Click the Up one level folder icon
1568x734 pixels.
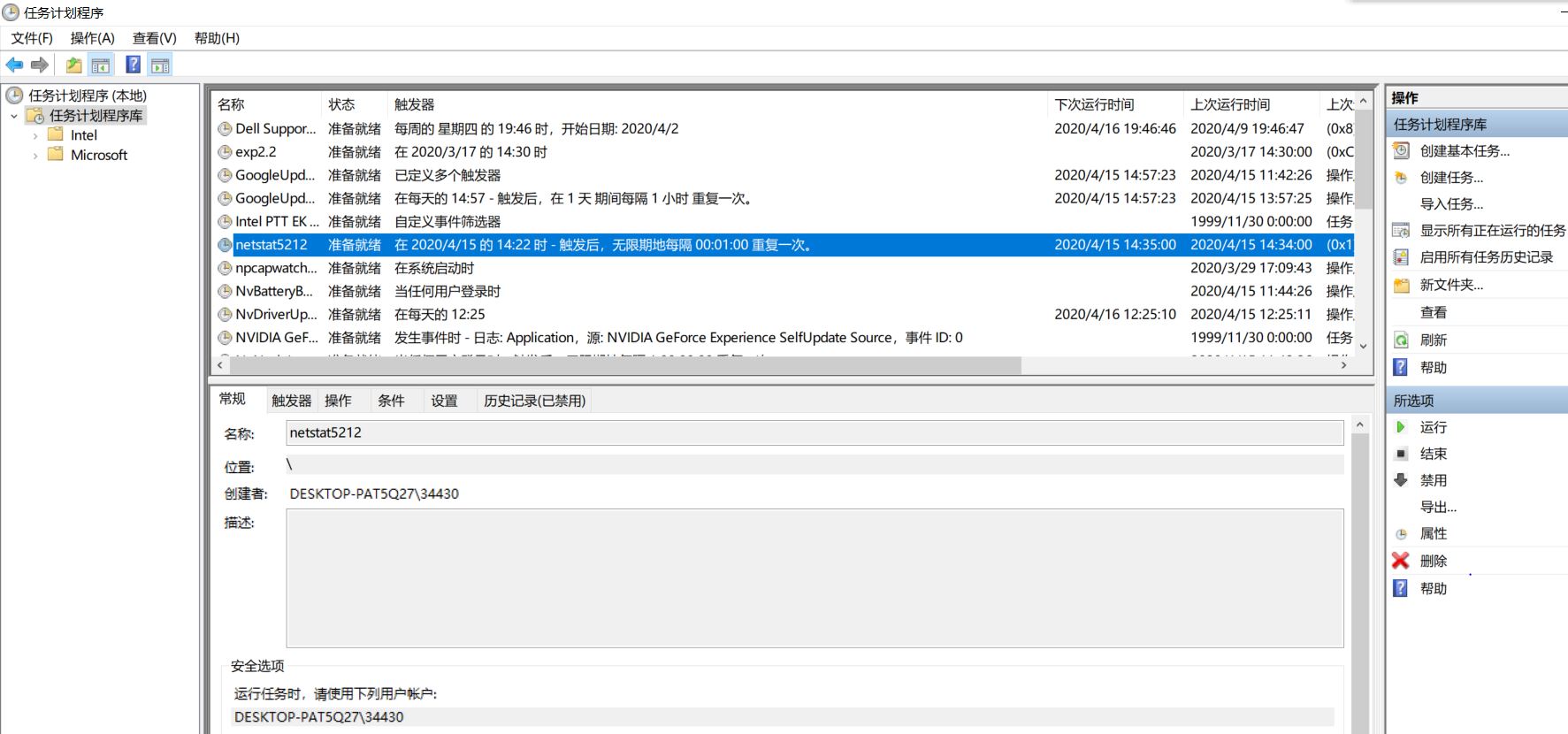click(x=74, y=65)
